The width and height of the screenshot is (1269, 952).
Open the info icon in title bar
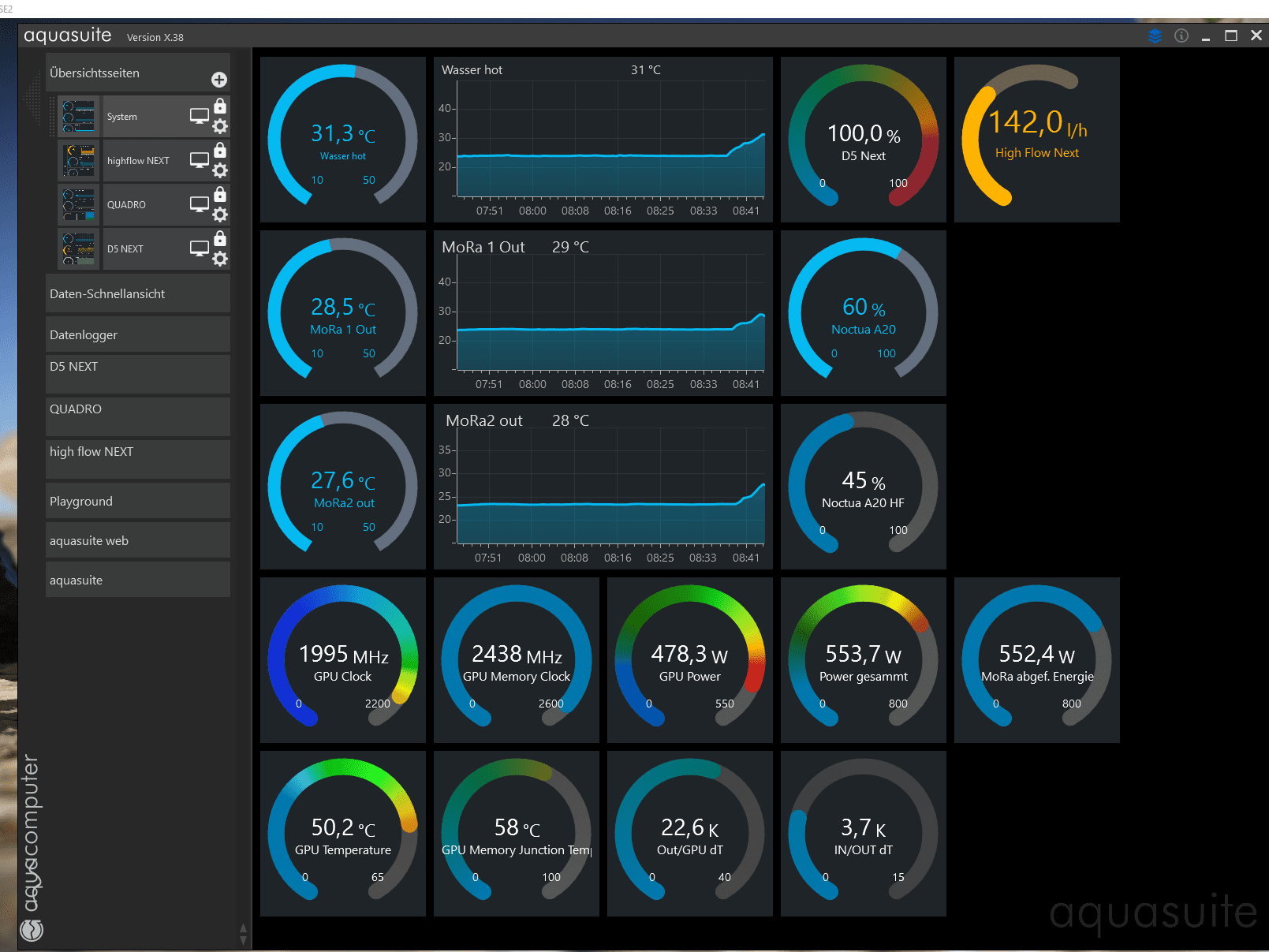(1181, 35)
